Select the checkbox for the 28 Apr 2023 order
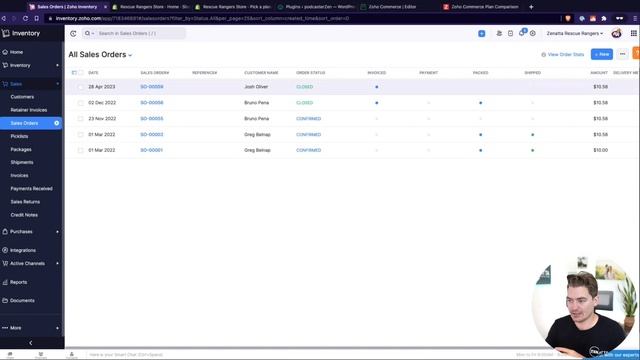640x360 pixels. [80, 87]
